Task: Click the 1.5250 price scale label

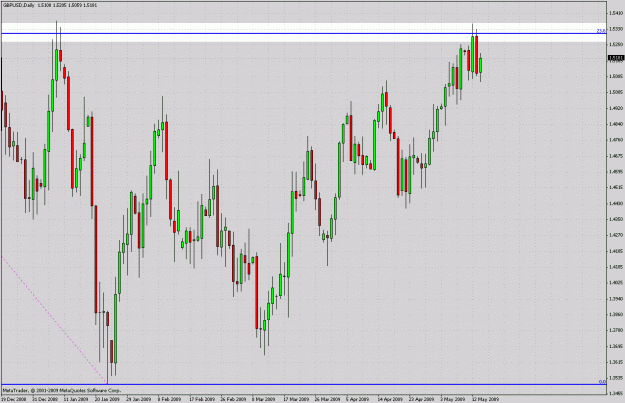Action: click(616, 44)
